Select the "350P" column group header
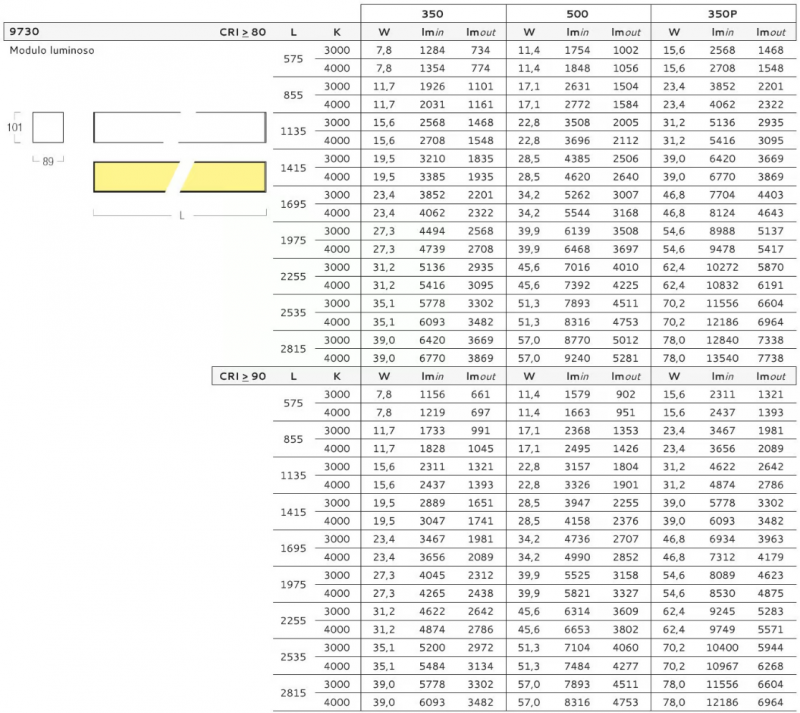 pos(722,14)
